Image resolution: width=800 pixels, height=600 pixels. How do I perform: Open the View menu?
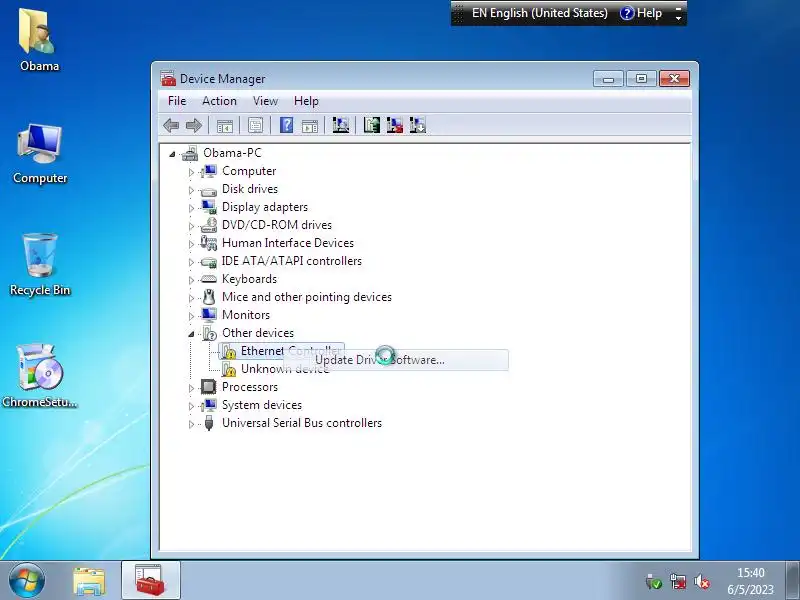coord(265,101)
